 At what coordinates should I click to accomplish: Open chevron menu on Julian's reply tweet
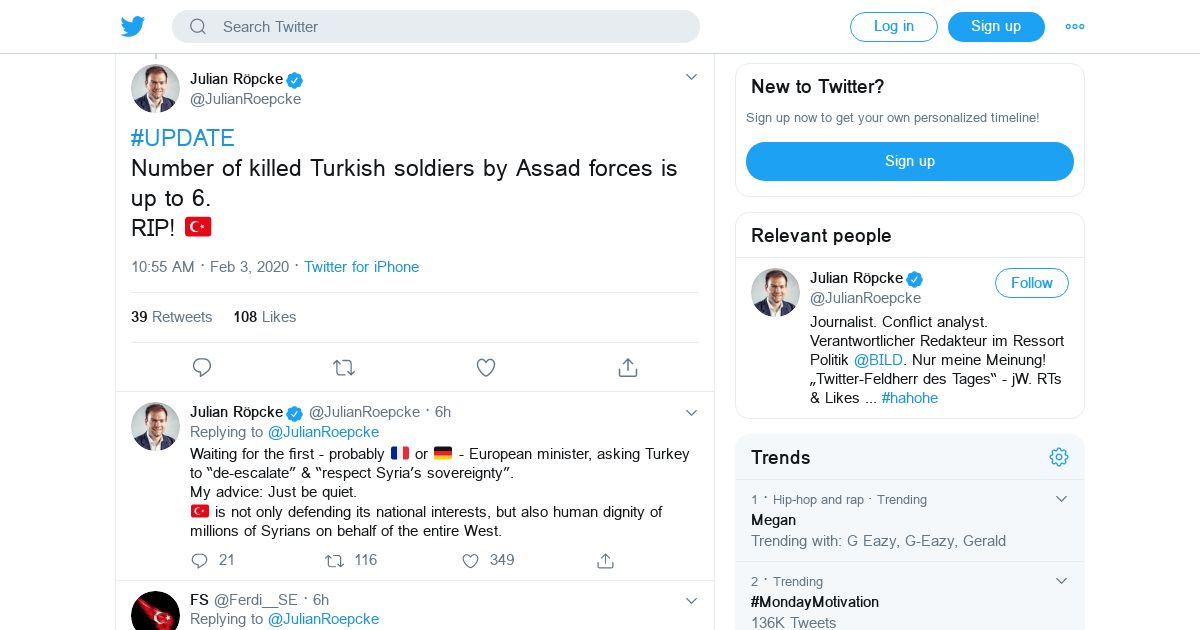coord(691,412)
